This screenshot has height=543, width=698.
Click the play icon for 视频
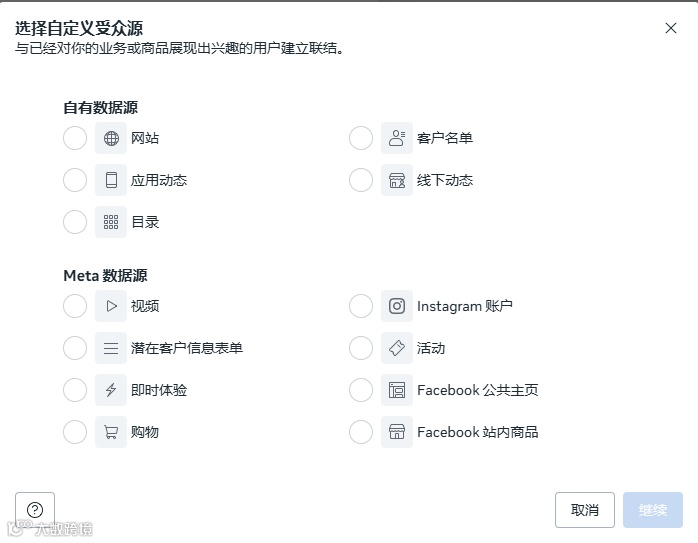[111, 306]
